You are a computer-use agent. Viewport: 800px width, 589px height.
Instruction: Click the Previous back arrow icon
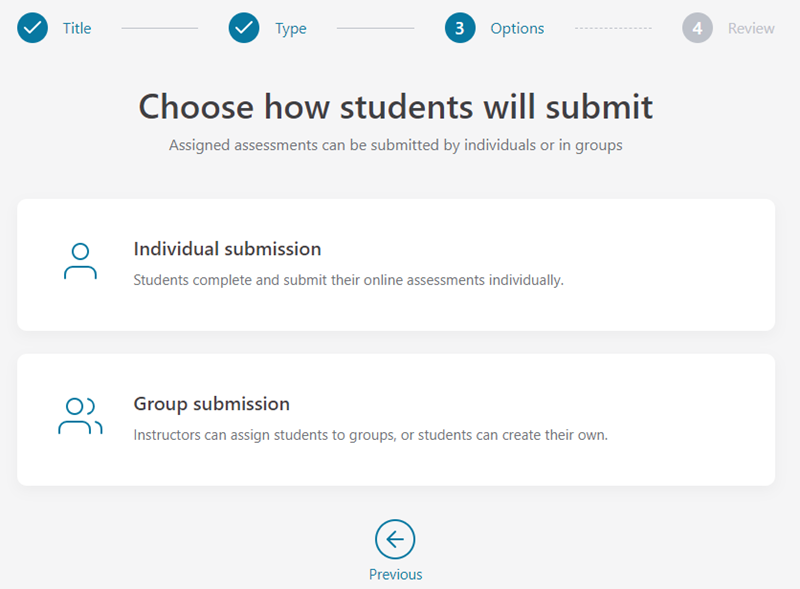(395, 539)
